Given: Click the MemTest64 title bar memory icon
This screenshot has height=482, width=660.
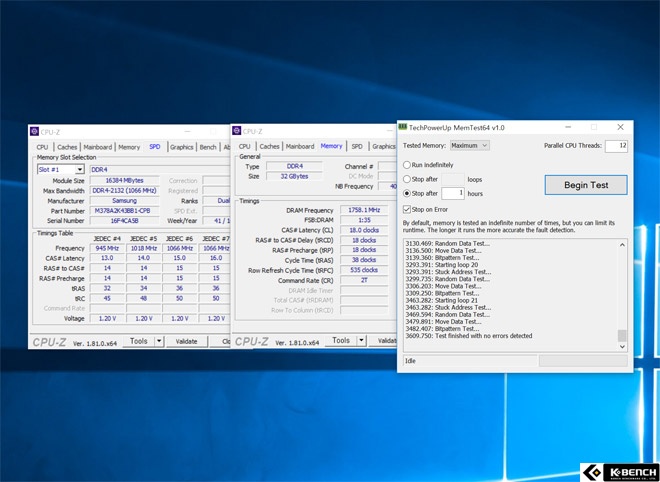Looking at the screenshot, I should [x=403, y=127].
